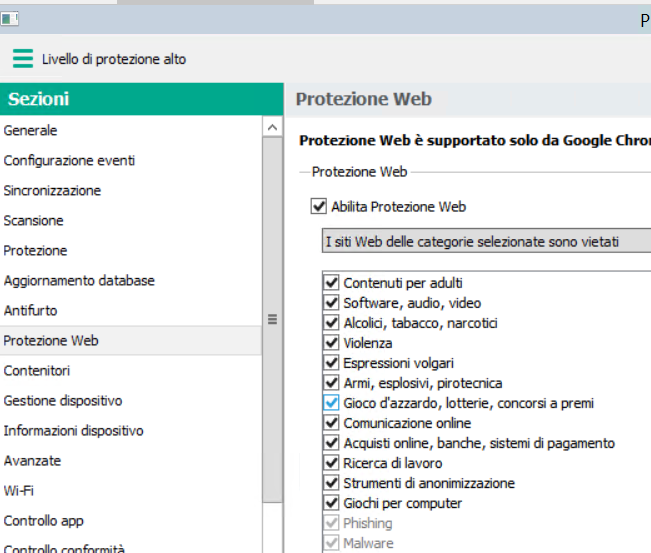Select Controllo app section
The width and height of the screenshot is (651, 553).
click(x=44, y=521)
